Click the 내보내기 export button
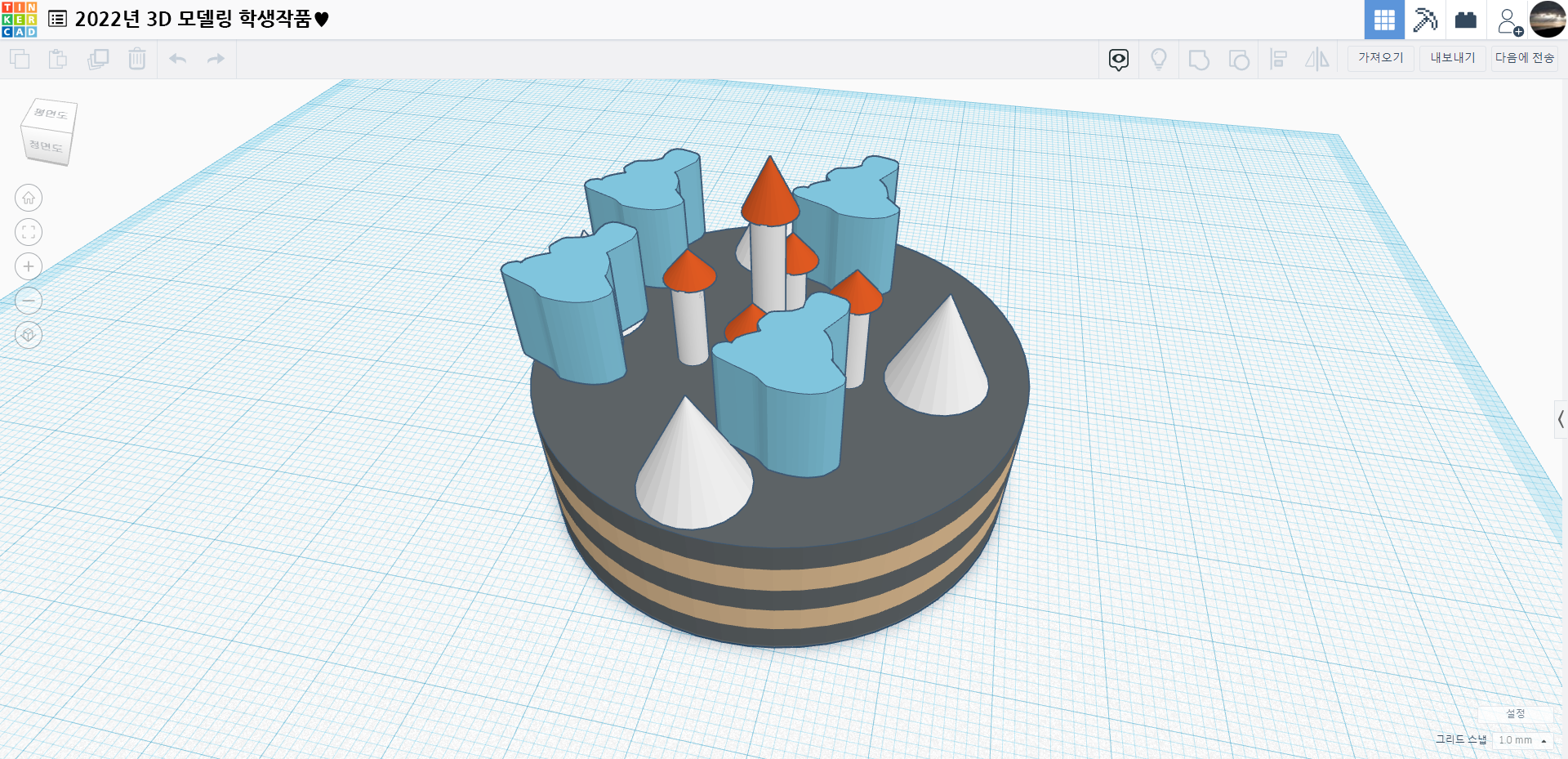The height and width of the screenshot is (759, 1568). tap(1453, 58)
